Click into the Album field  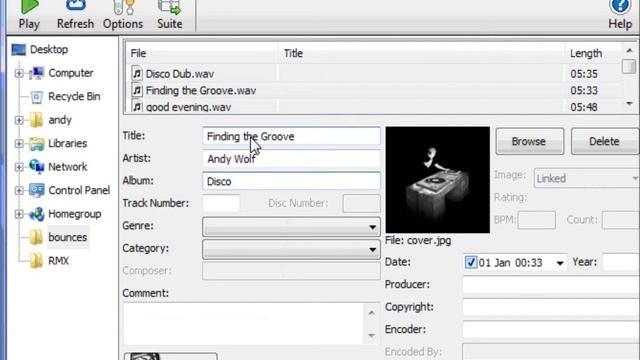tap(291, 181)
